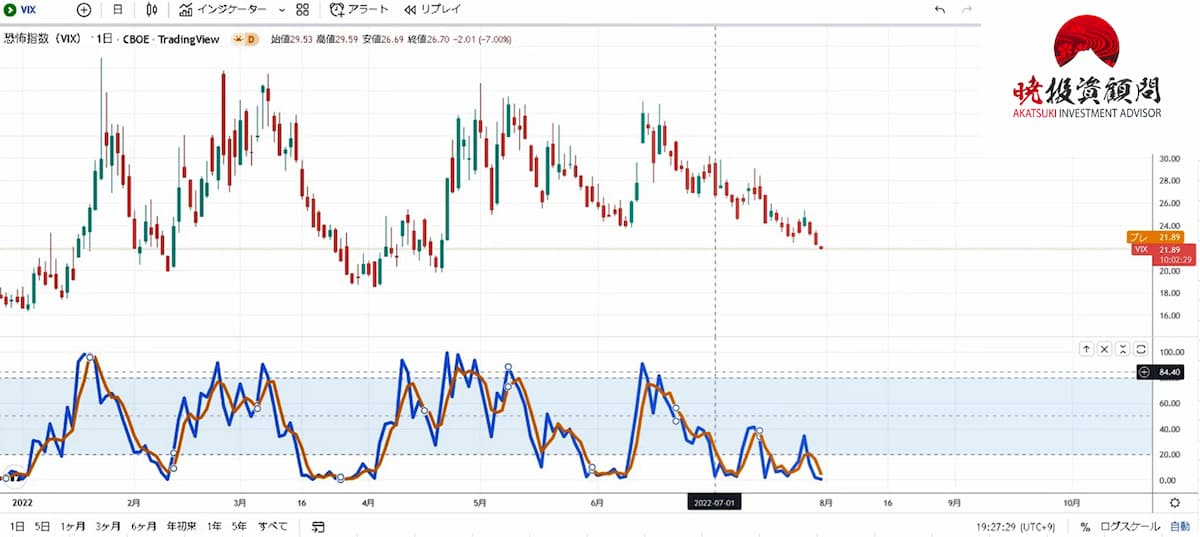Move the indicator pane up
Image resolution: width=1200 pixels, height=537 pixels.
[x=1085, y=349]
